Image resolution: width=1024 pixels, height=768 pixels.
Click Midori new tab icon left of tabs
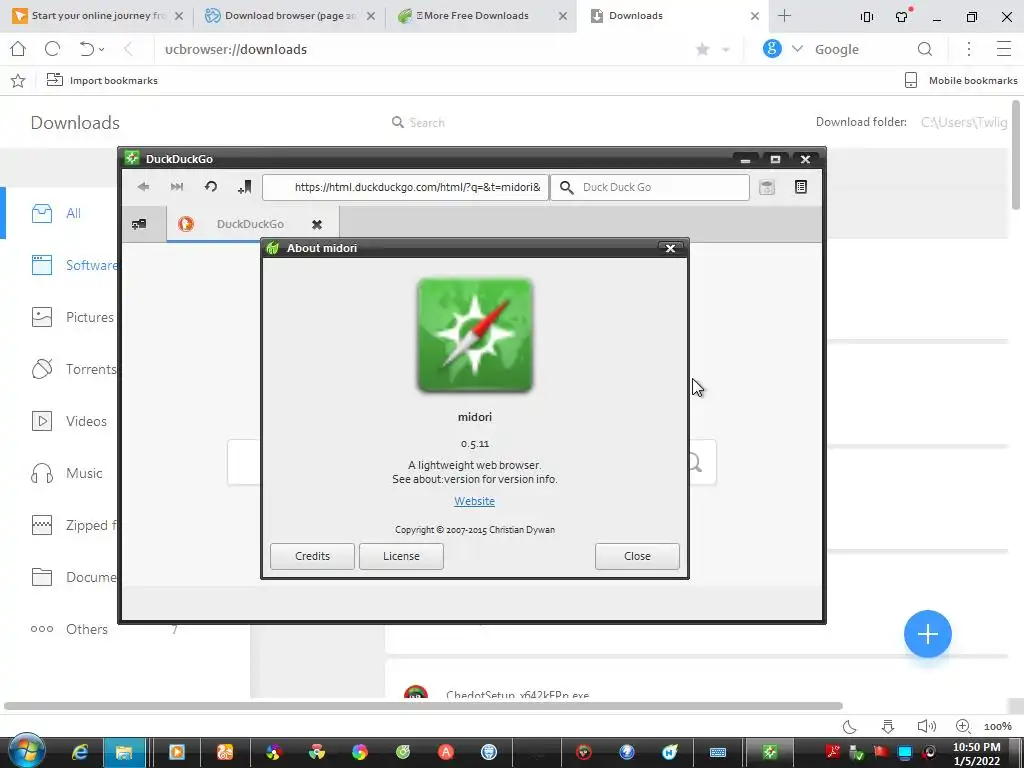[x=138, y=225]
